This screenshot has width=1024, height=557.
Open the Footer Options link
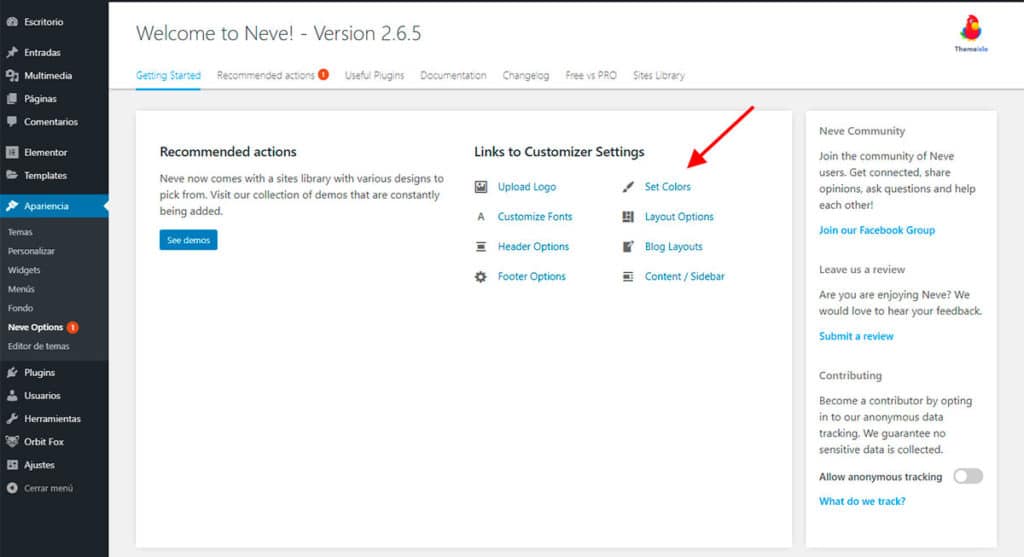point(532,277)
